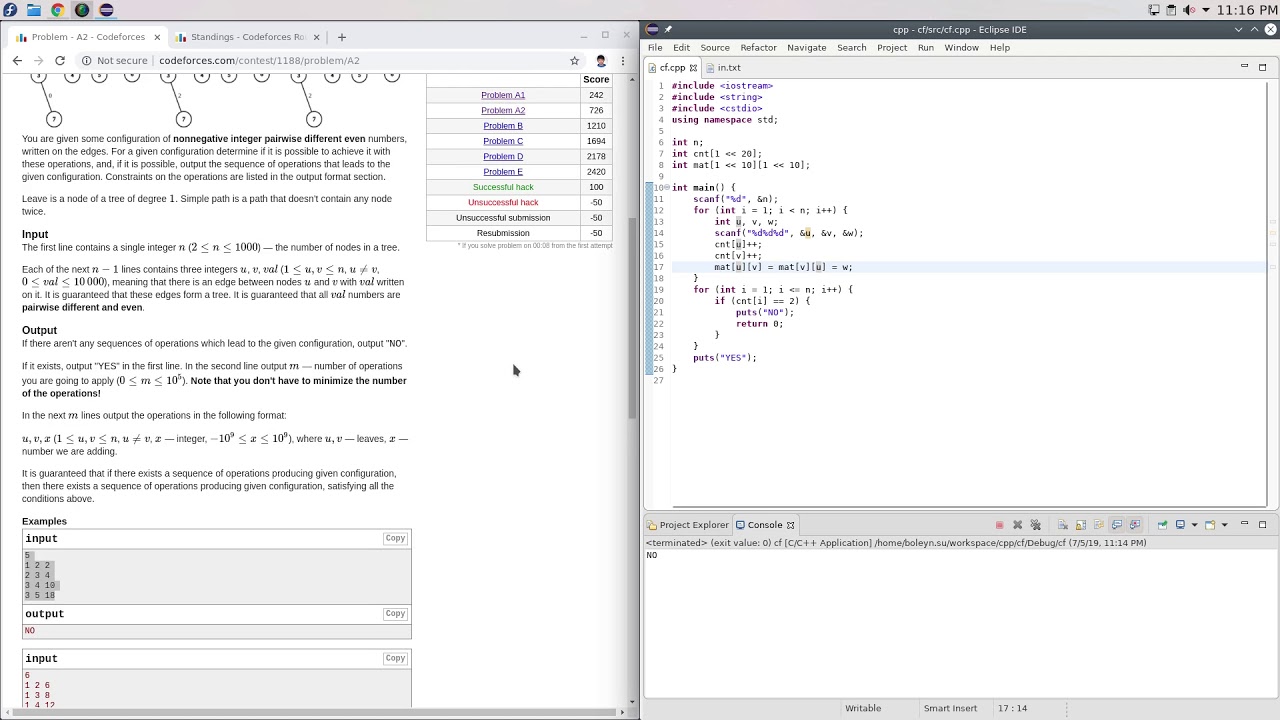Open the Problem B link
Screen dimensions: 1280x720
pyautogui.click(x=503, y=126)
